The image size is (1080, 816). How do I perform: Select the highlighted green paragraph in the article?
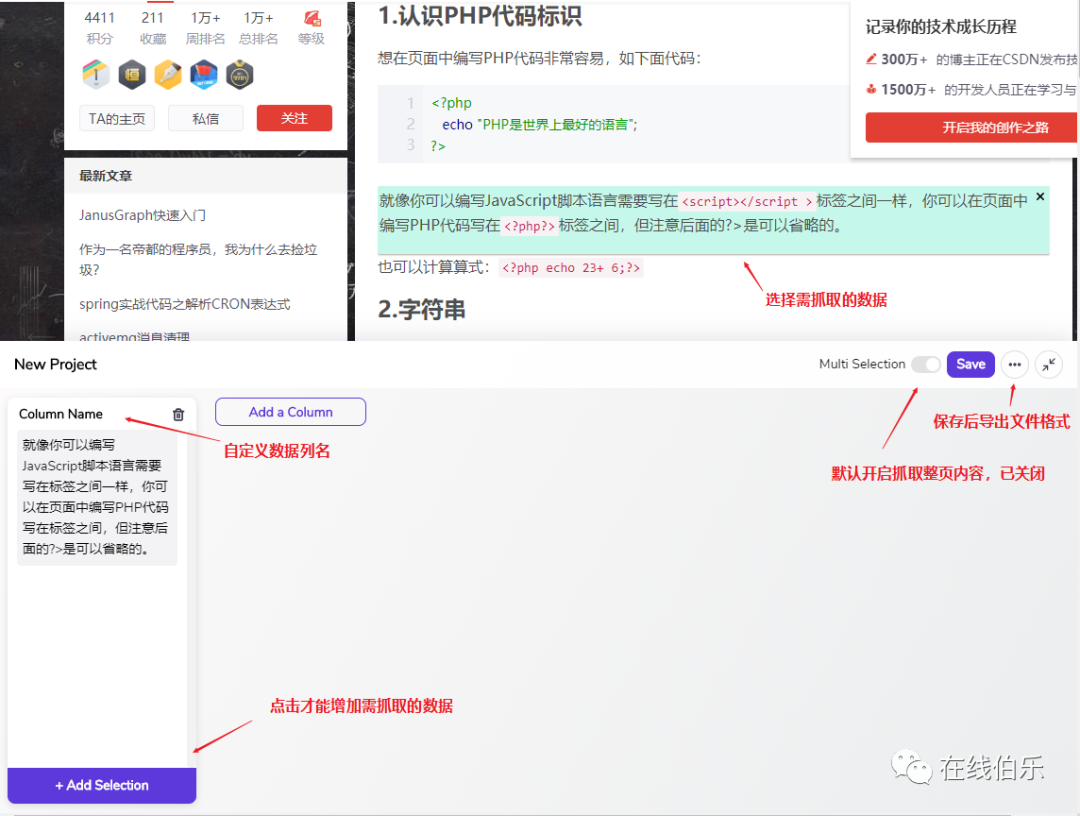click(714, 220)
